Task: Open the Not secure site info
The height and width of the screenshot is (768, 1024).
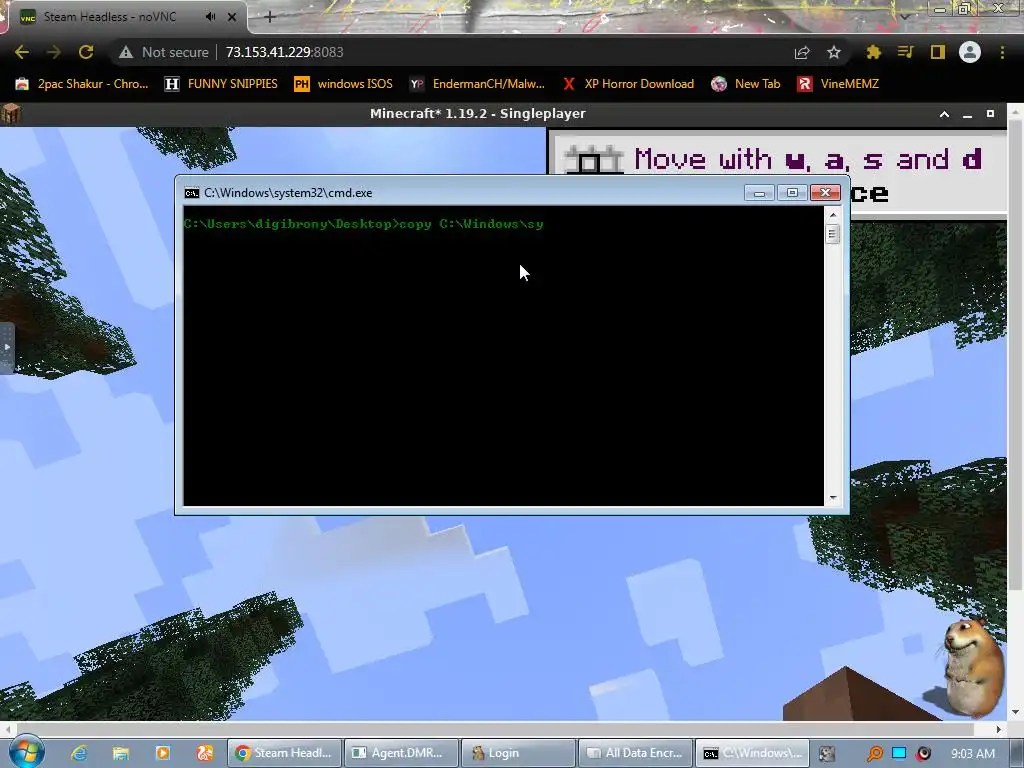Action: [x=163, y=52]
